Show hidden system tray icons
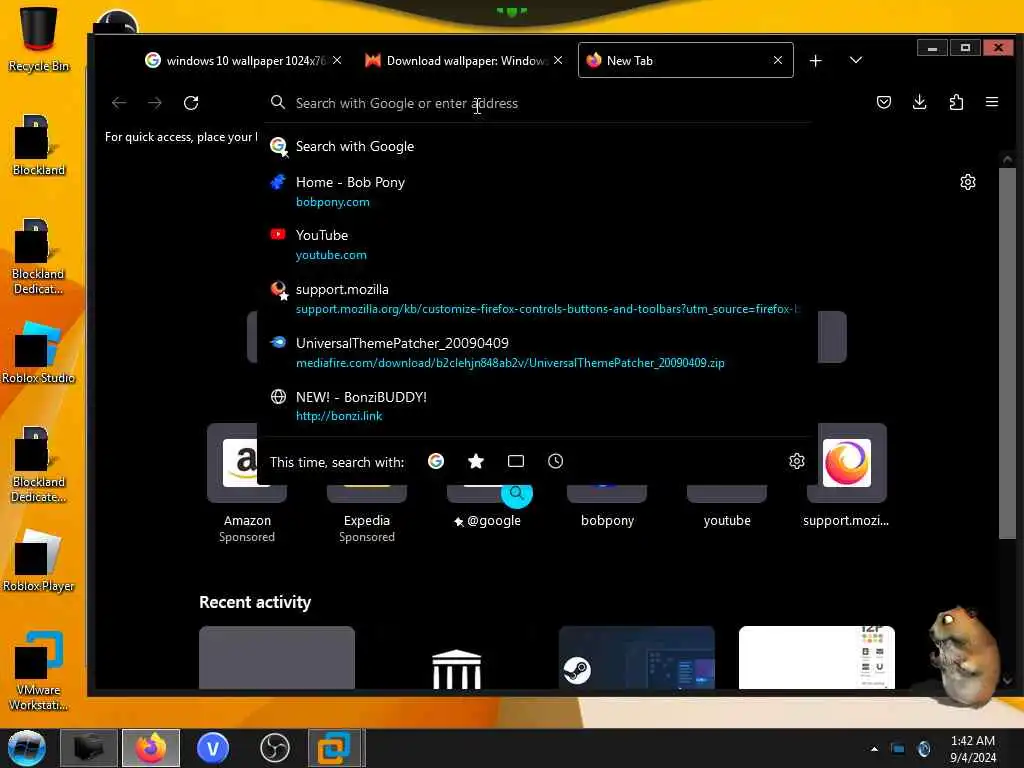The width and height of the screenshot is (1024, 768). pos(874,749)
